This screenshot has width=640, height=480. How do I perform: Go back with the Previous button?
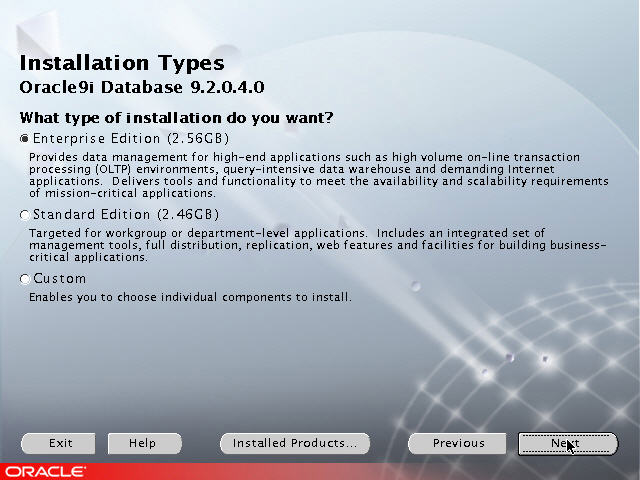coord(457,443)
